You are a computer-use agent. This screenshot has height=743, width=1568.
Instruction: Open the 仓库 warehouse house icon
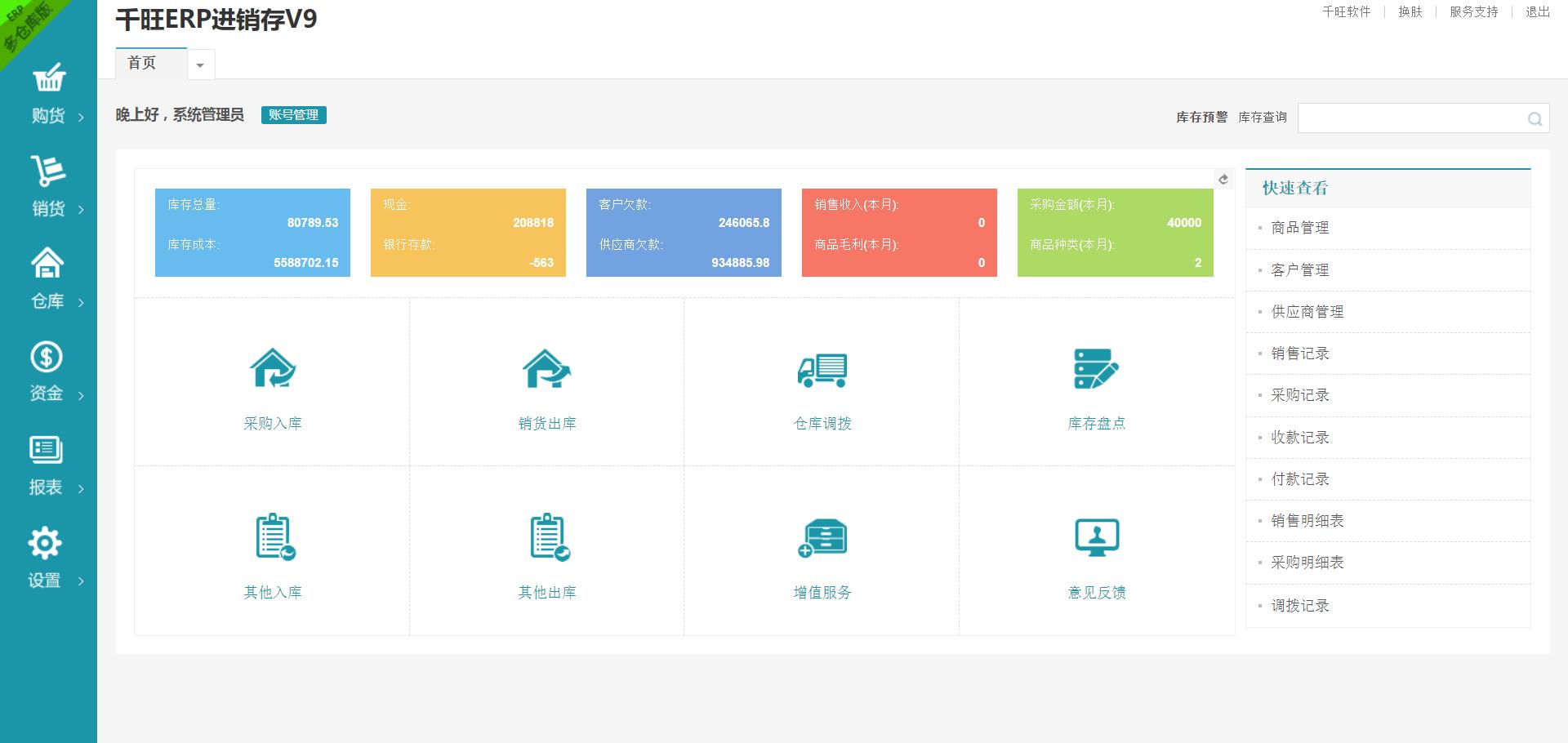click(47, 263)
